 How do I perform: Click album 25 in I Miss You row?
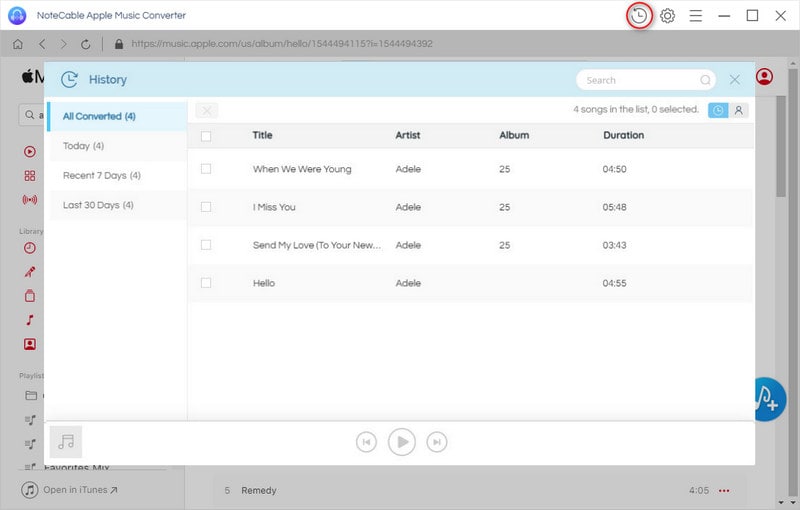(505, 207)
